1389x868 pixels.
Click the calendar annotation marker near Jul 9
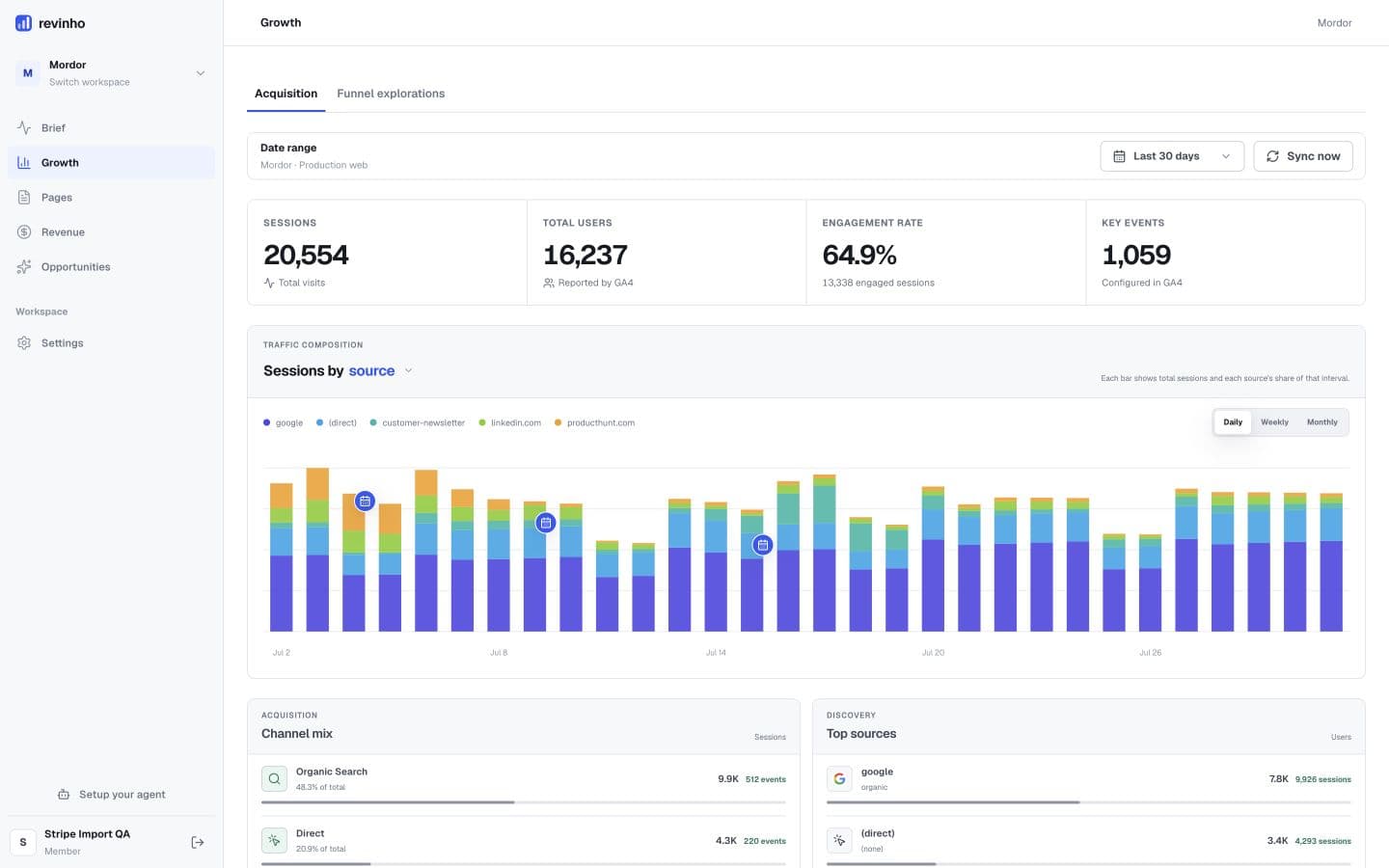(x=546, y=523)
